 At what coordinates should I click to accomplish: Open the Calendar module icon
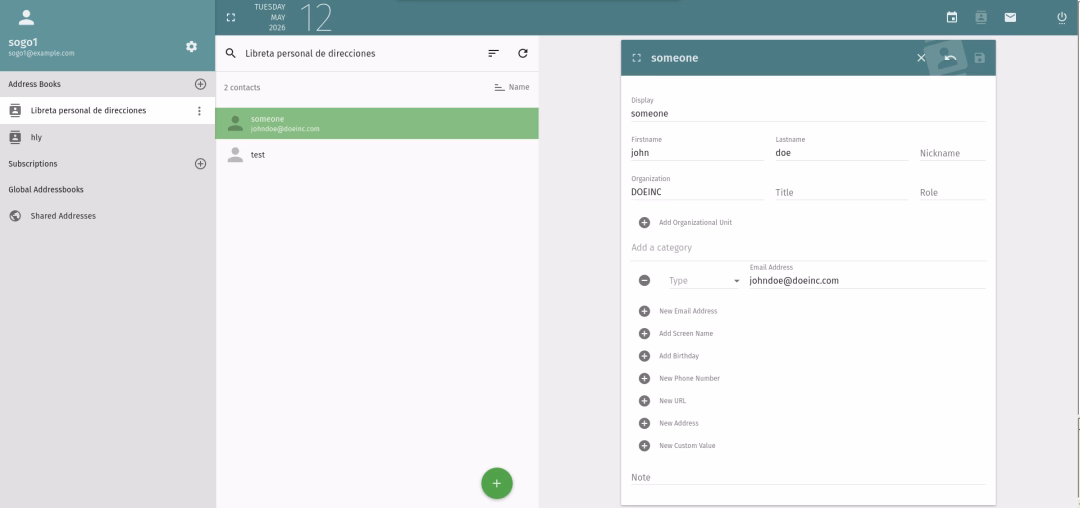(x=952, y=17)
